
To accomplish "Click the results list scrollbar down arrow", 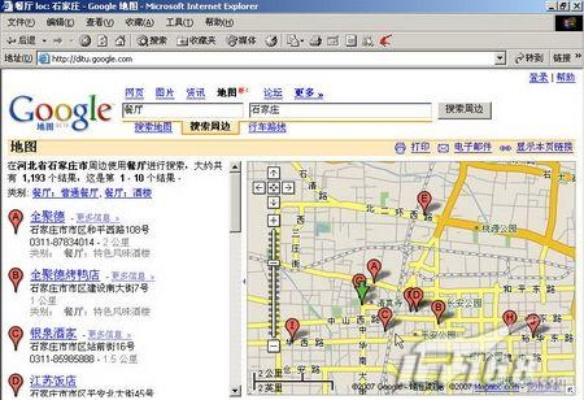I will pos(235,390).
